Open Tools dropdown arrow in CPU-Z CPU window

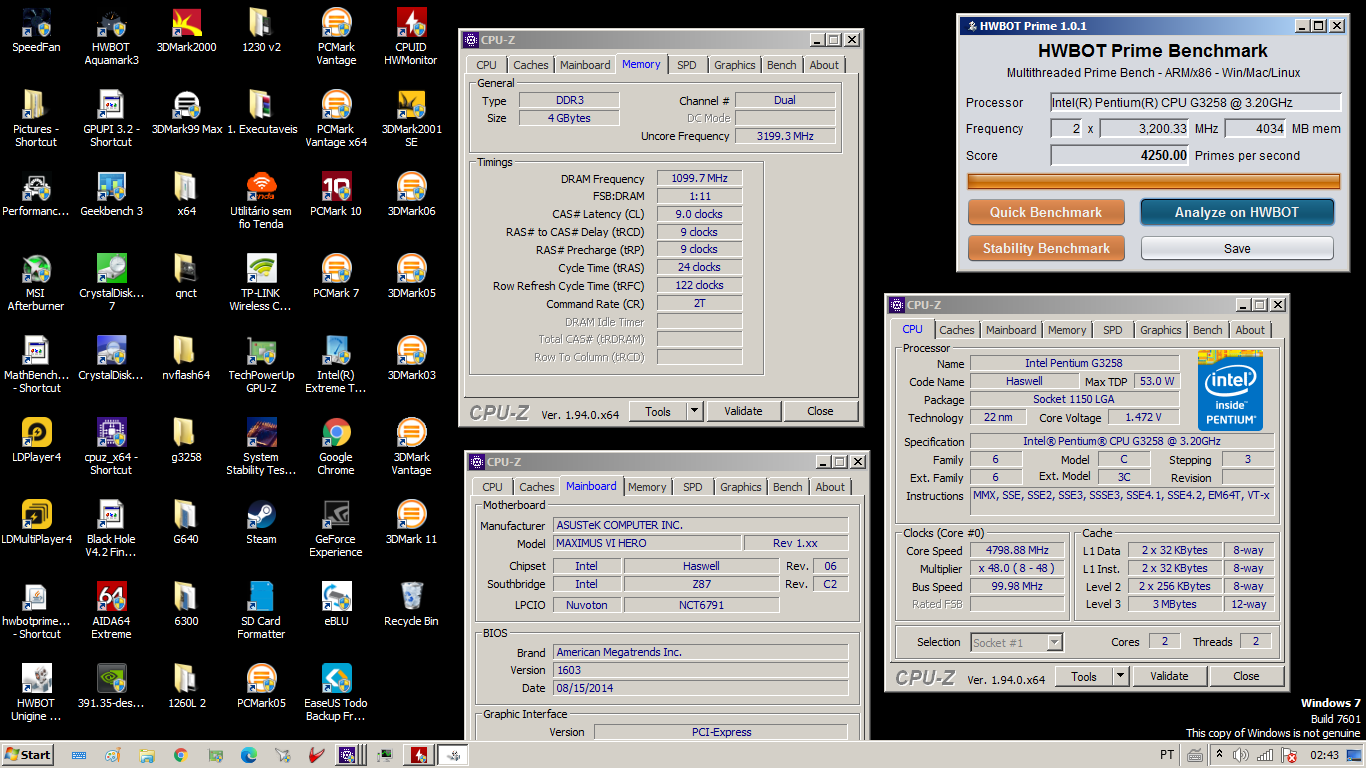tap(1120, 676)
